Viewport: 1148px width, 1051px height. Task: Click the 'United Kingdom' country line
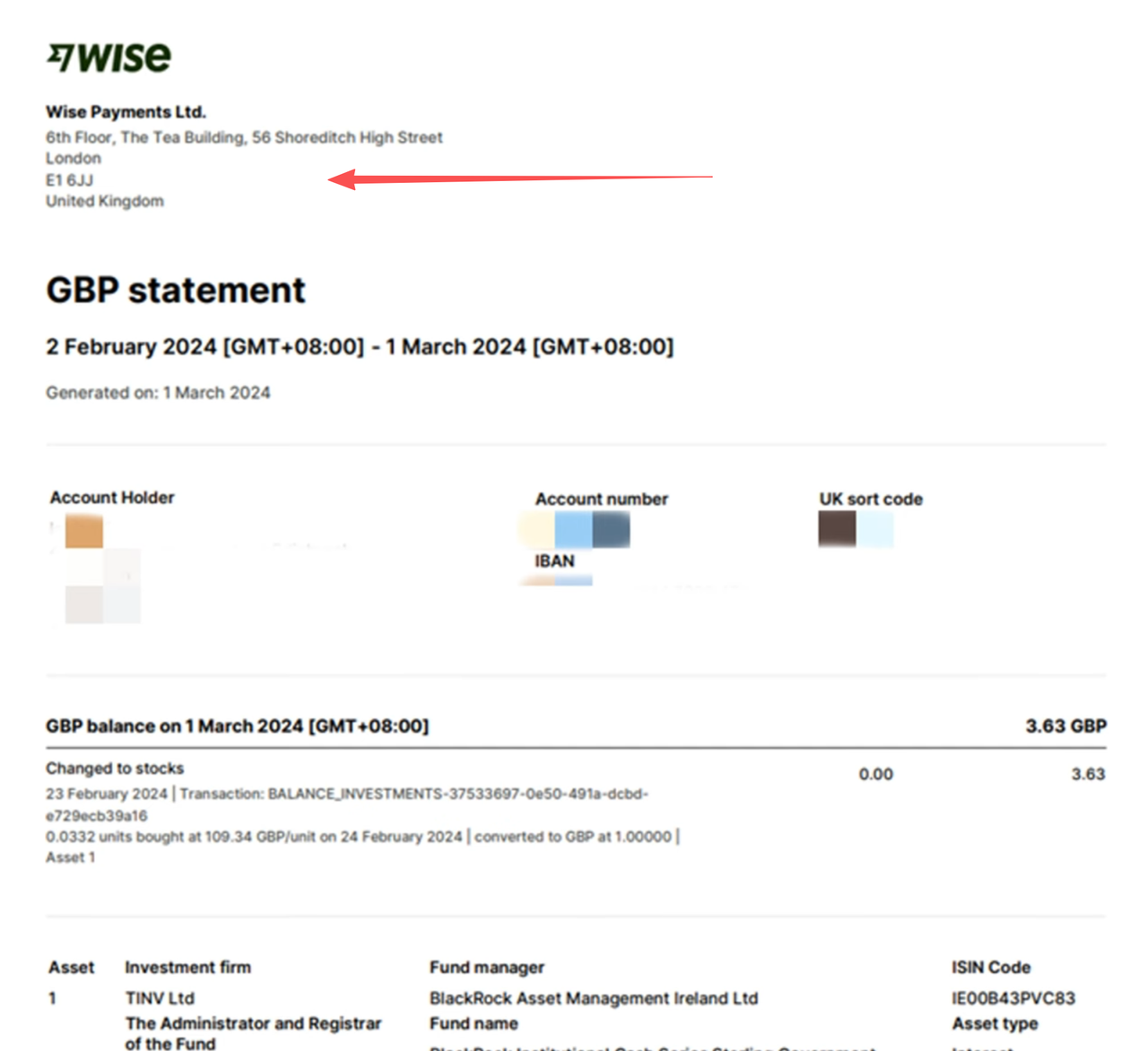(x=105, y=201)
